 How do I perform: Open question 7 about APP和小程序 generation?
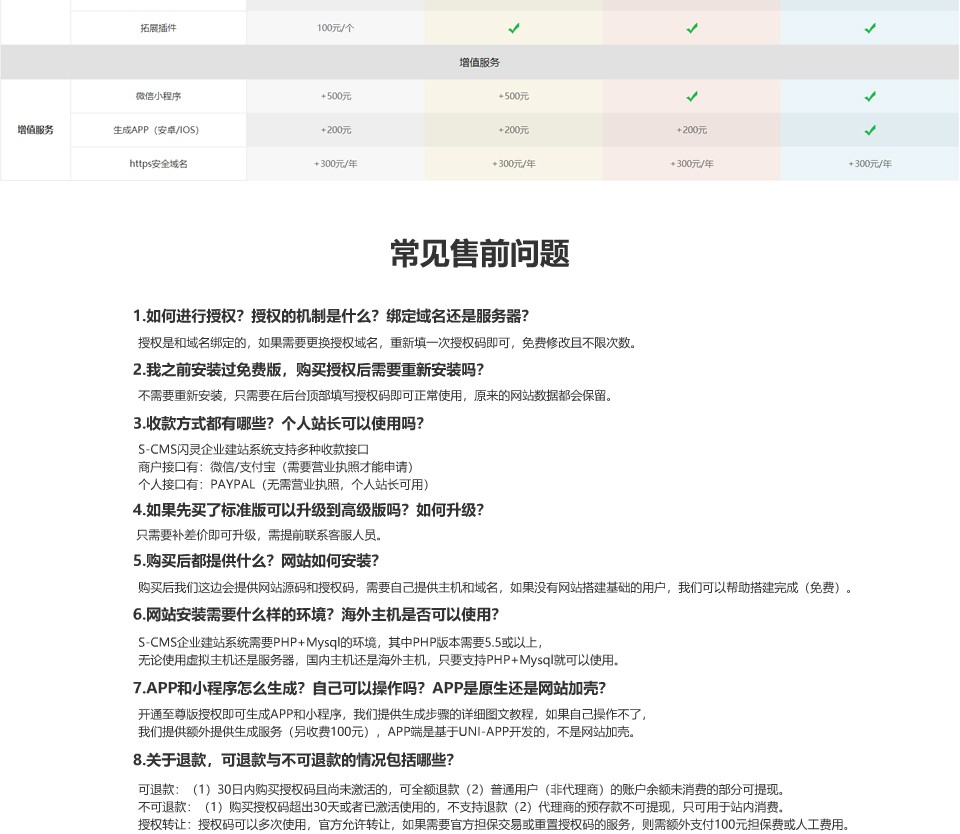369,688
